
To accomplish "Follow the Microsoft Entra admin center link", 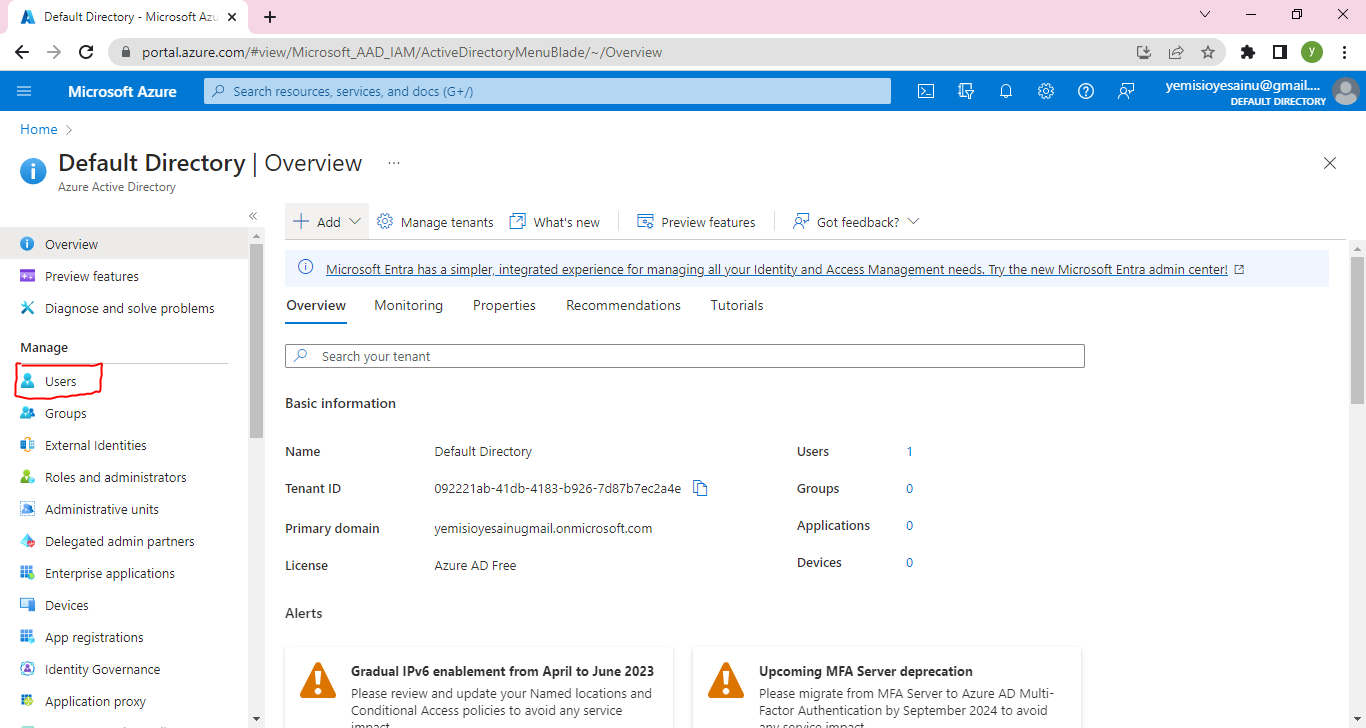I will 776,269.
